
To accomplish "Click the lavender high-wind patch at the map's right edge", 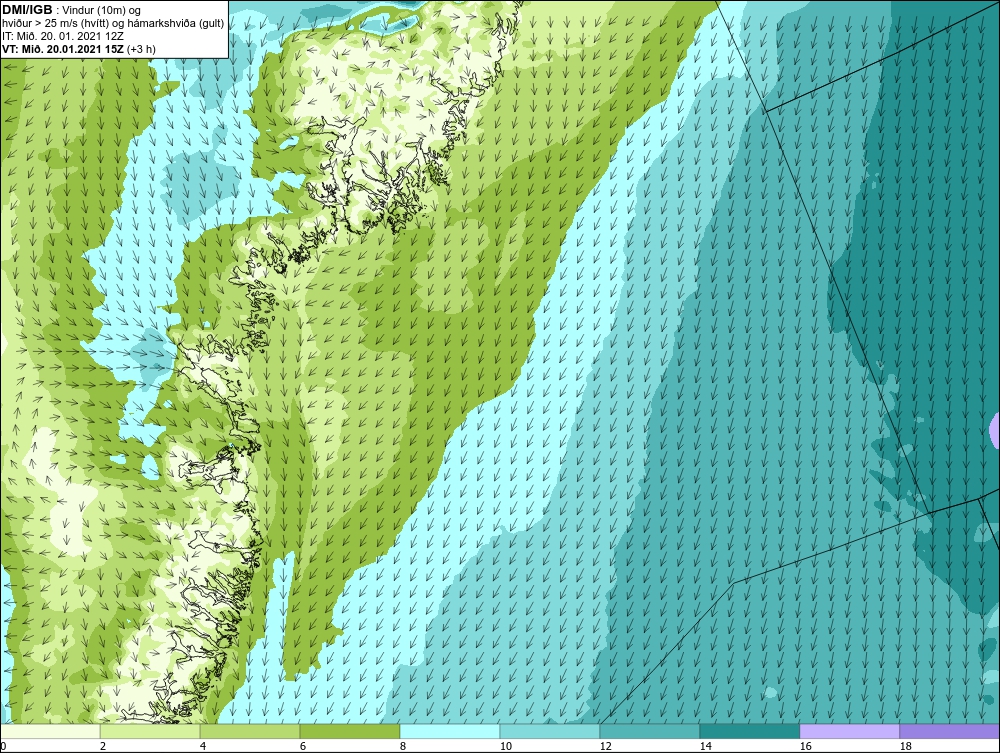I will (995, 430).
